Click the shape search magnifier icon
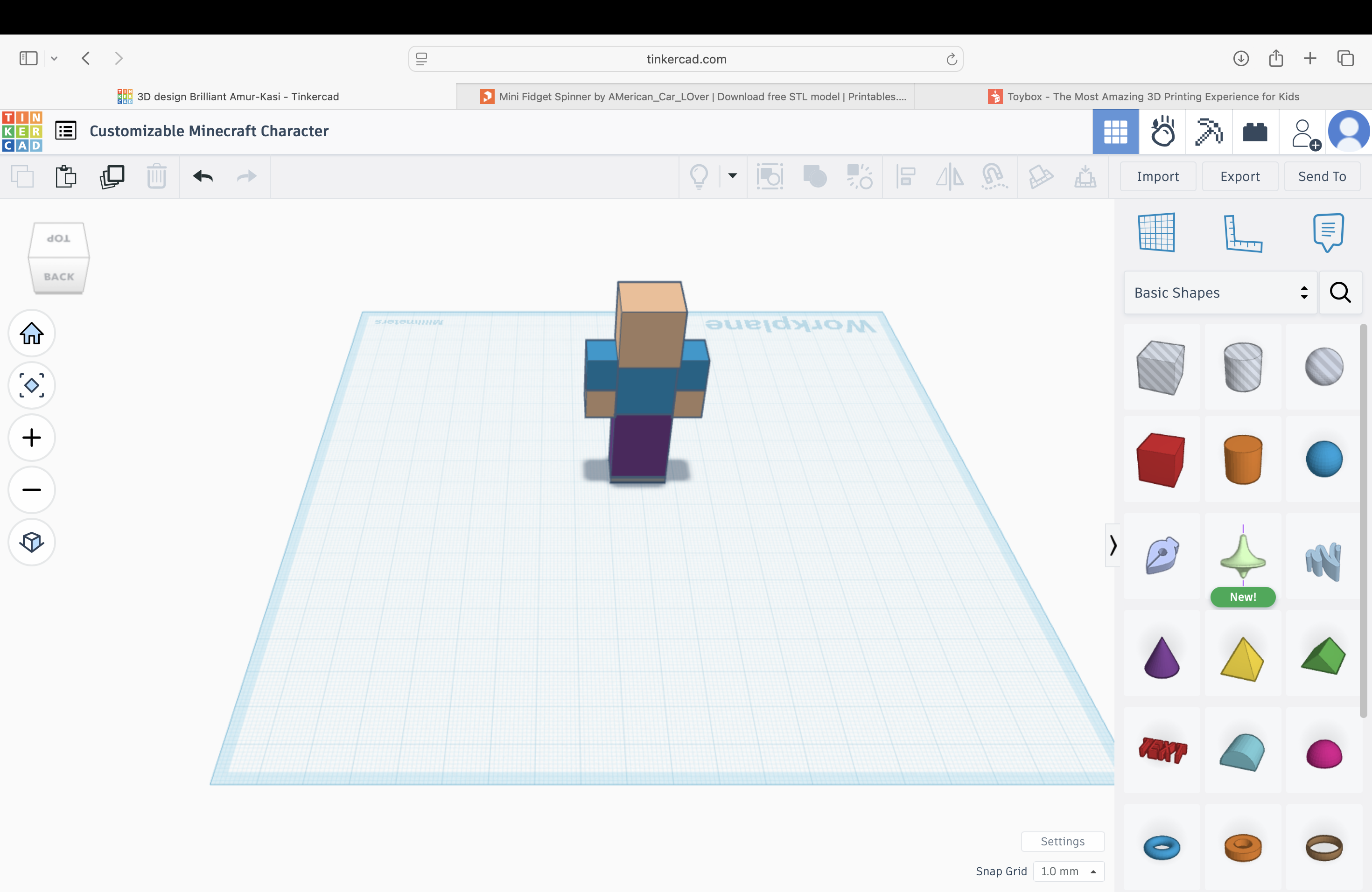Viewport: 1372px width, 892px height. tap(1340, 293)
